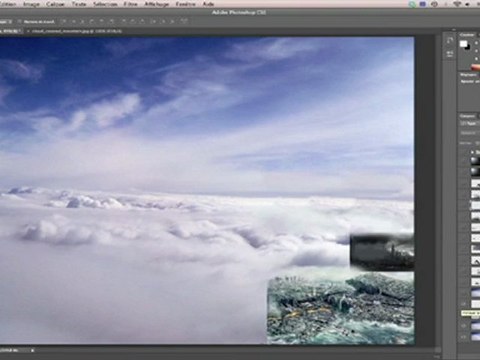Click the black background color swatch
Image resolution: width=480 pixels, height=360 pixels.
(468, 48)
